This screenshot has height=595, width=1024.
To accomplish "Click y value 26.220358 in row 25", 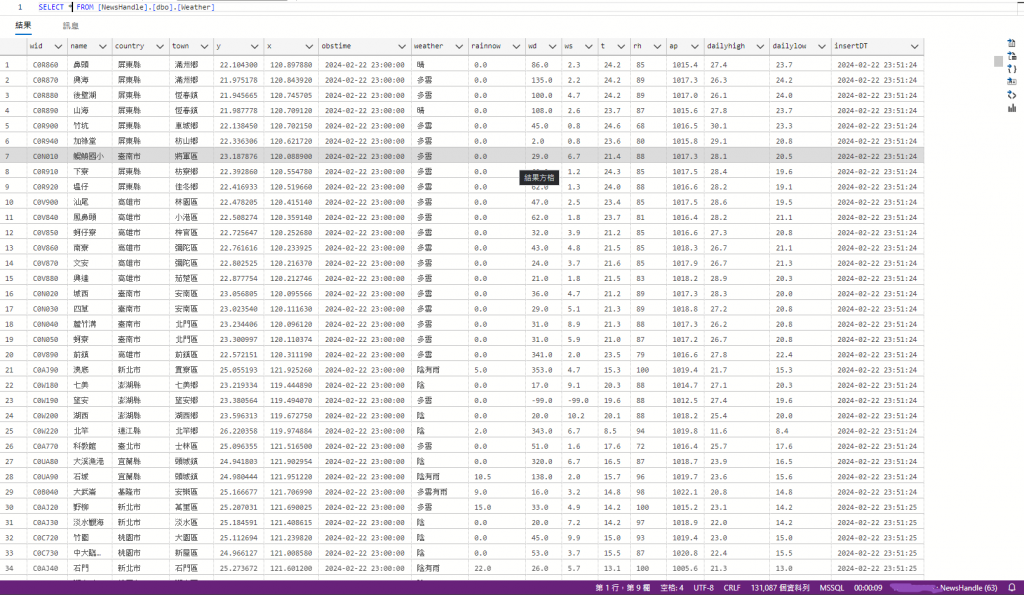I will tap(238, 431).
